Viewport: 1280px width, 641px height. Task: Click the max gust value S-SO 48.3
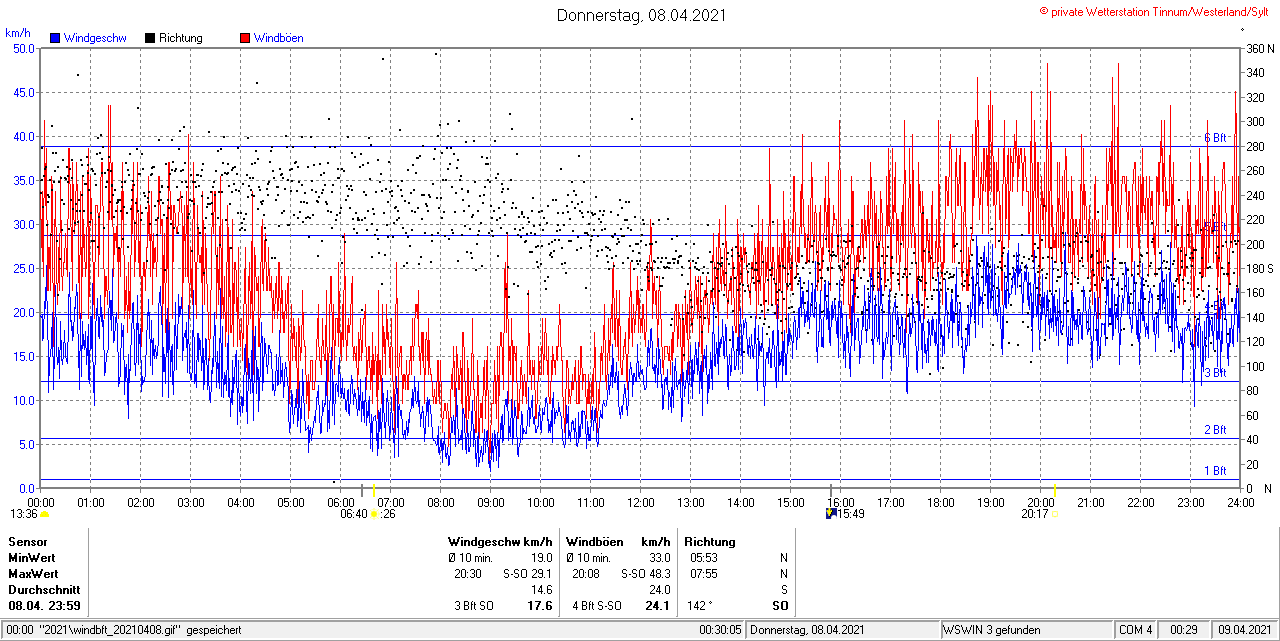pyautogui.click(x=646, y=574)
